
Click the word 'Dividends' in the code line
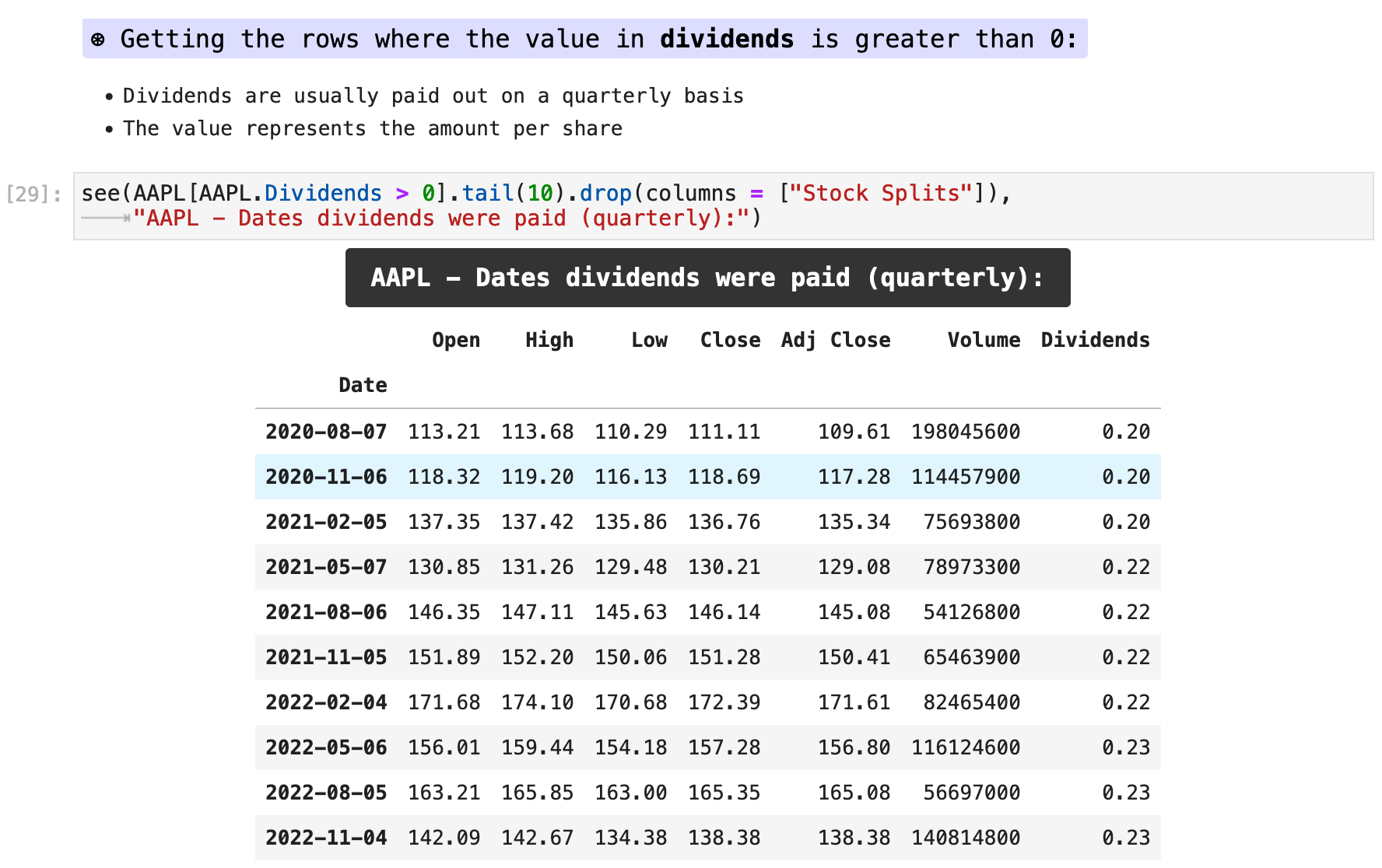(x=323, y=193)
